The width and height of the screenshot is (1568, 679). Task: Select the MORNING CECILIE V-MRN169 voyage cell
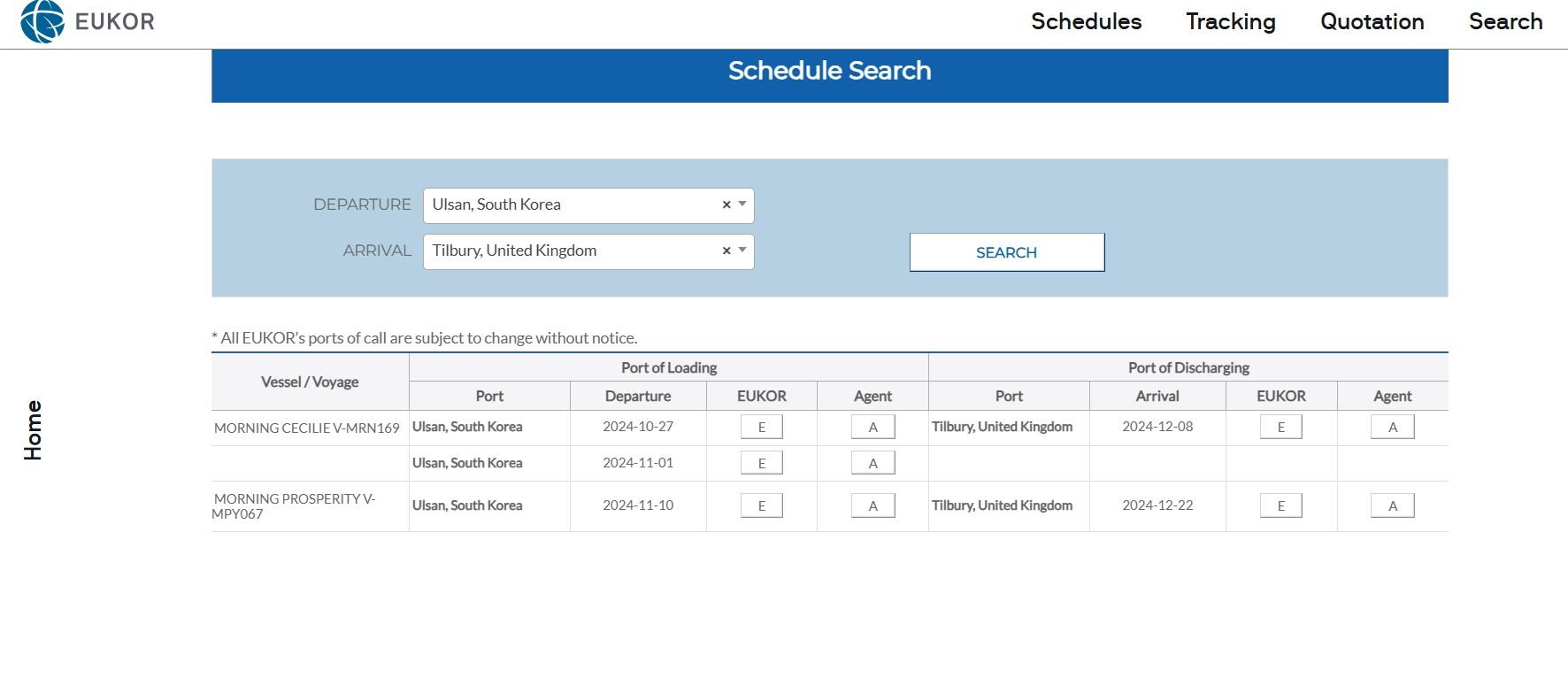[307, 428]
